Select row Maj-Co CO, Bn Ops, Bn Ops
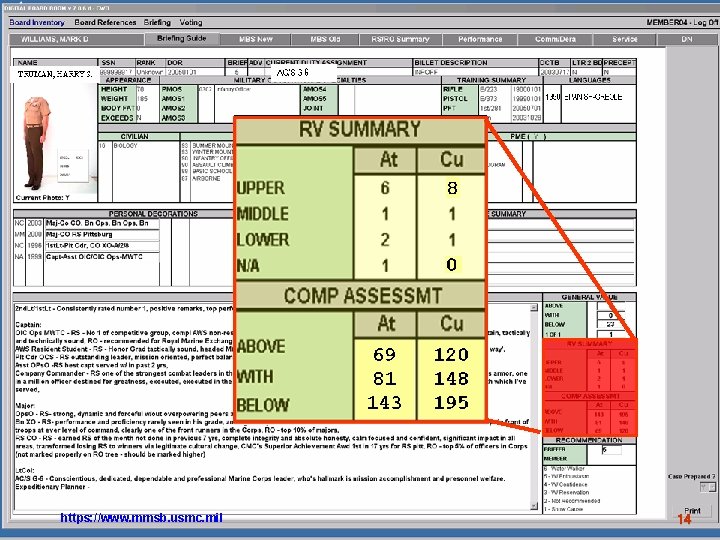Viewport: 720px width, 540px height. click(x=102, y=223)
